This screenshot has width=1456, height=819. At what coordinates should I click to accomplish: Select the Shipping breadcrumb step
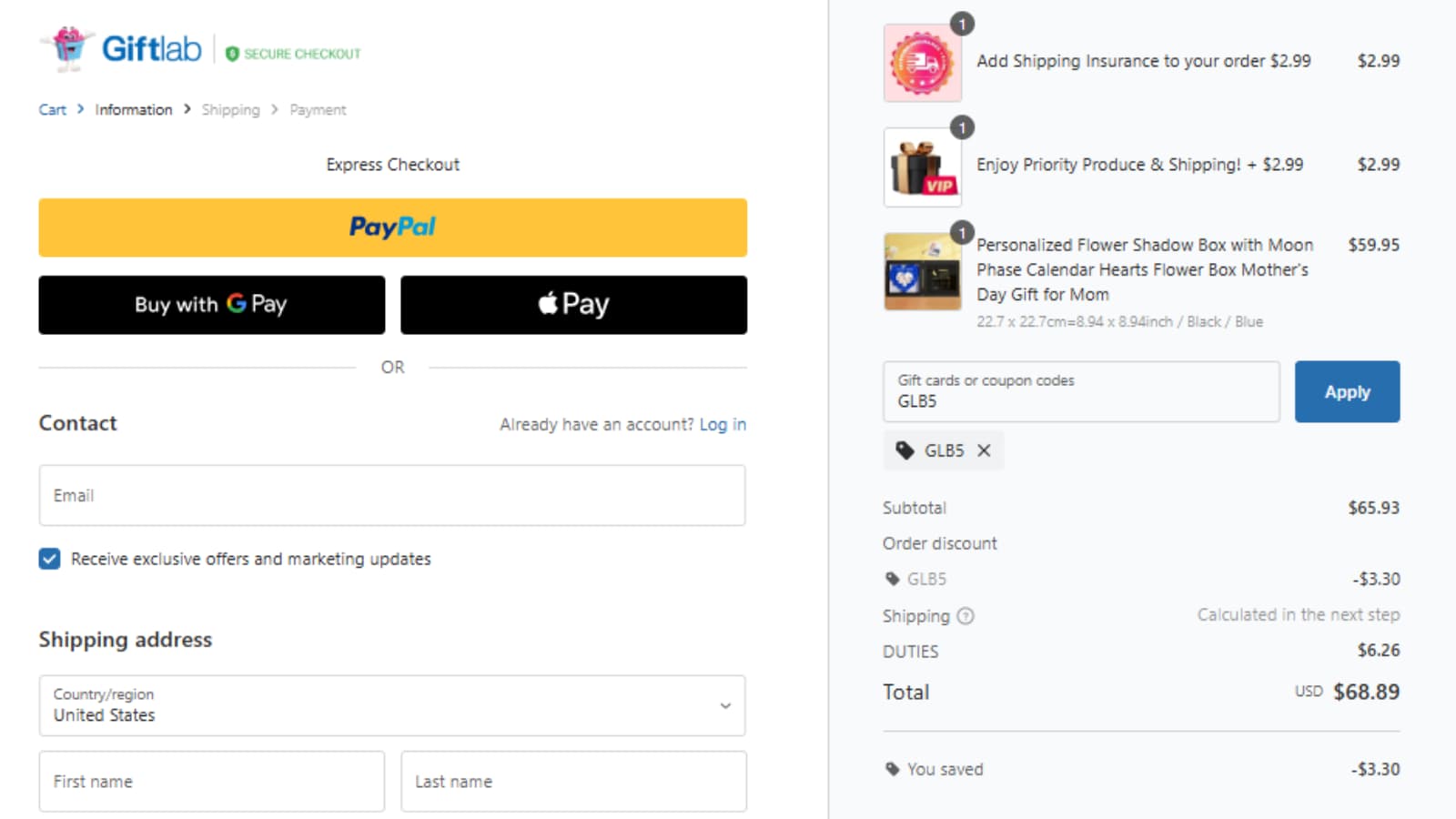(x=230, y=109)
